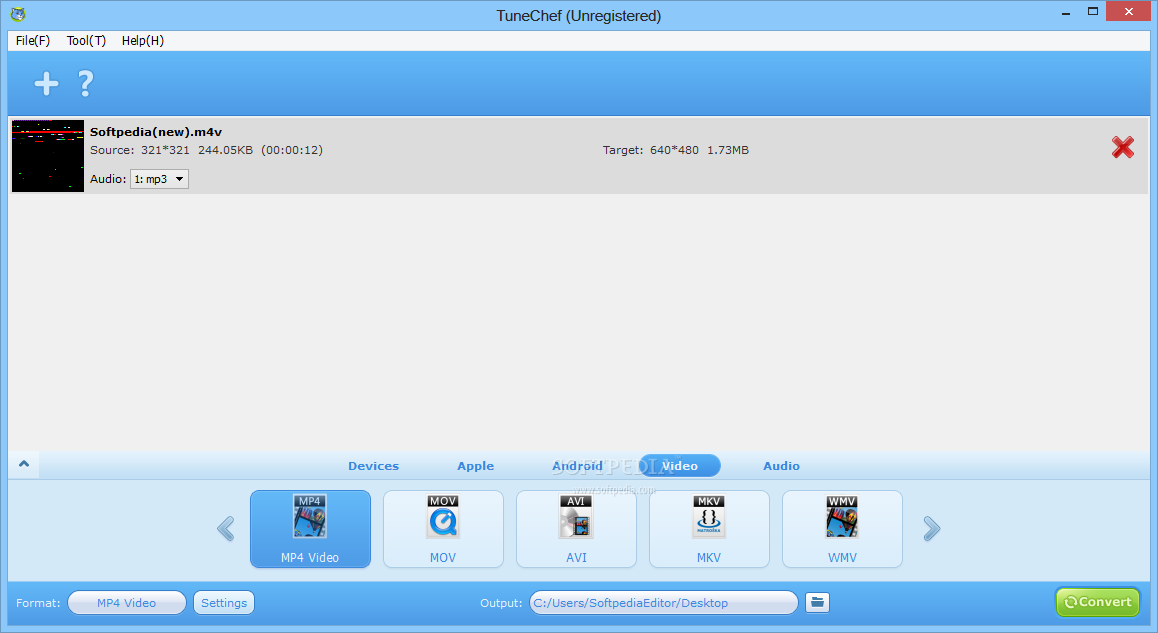
Task: Click the TuneChef app icon in title bar
Action: pyautogui.click(x=18, y=14)
